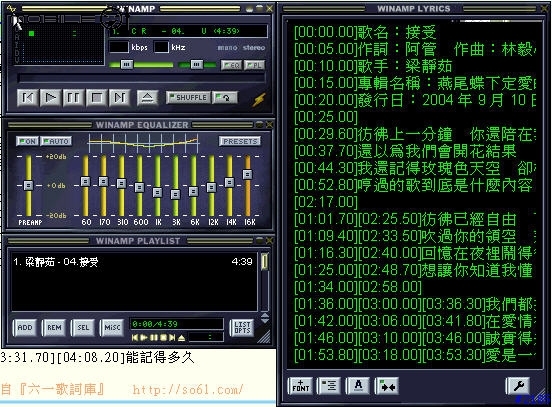Stop playback with the square Stop button
The width and height of the screenshot is (552, 407).
(97, 98)
